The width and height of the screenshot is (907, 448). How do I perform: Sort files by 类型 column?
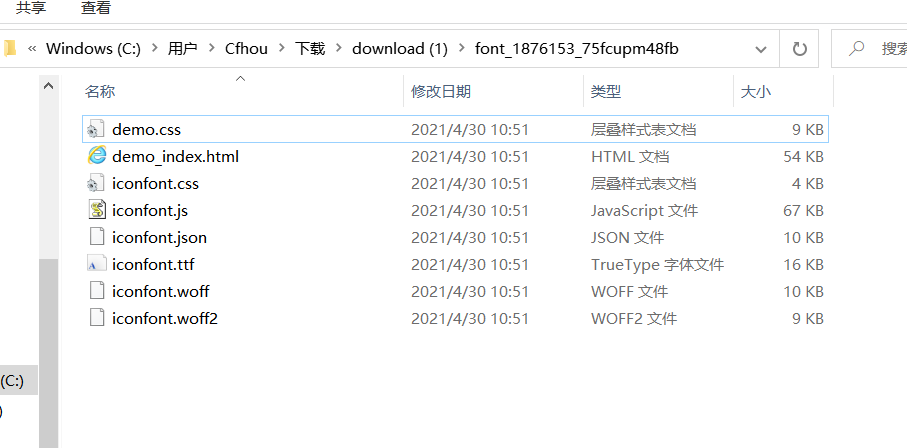click(606, 91)
